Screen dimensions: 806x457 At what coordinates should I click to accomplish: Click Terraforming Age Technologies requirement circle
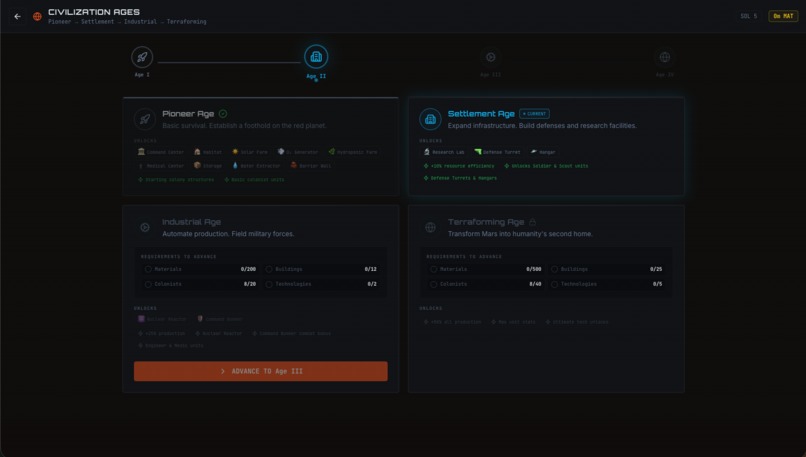coord(554,284)
